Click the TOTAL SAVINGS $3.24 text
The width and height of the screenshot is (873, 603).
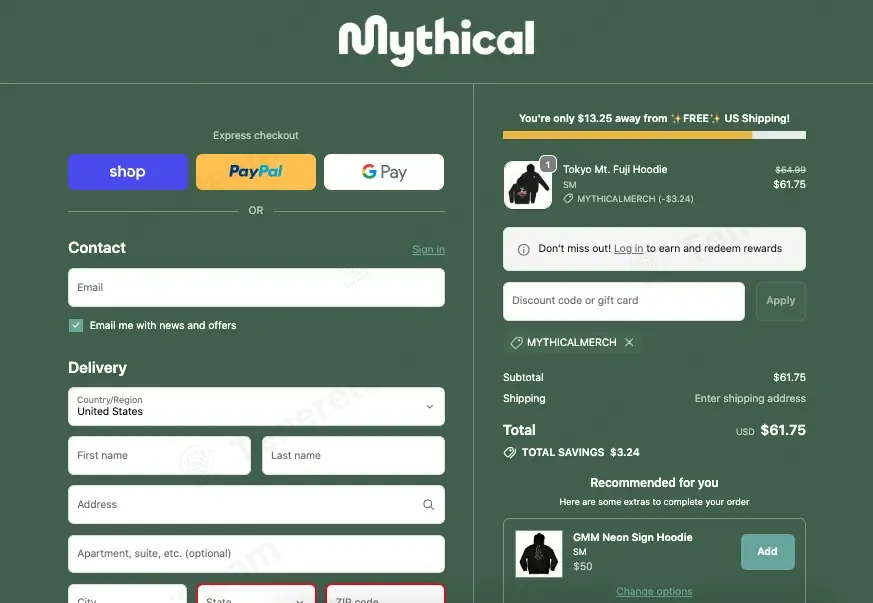(x=580, y=453)
